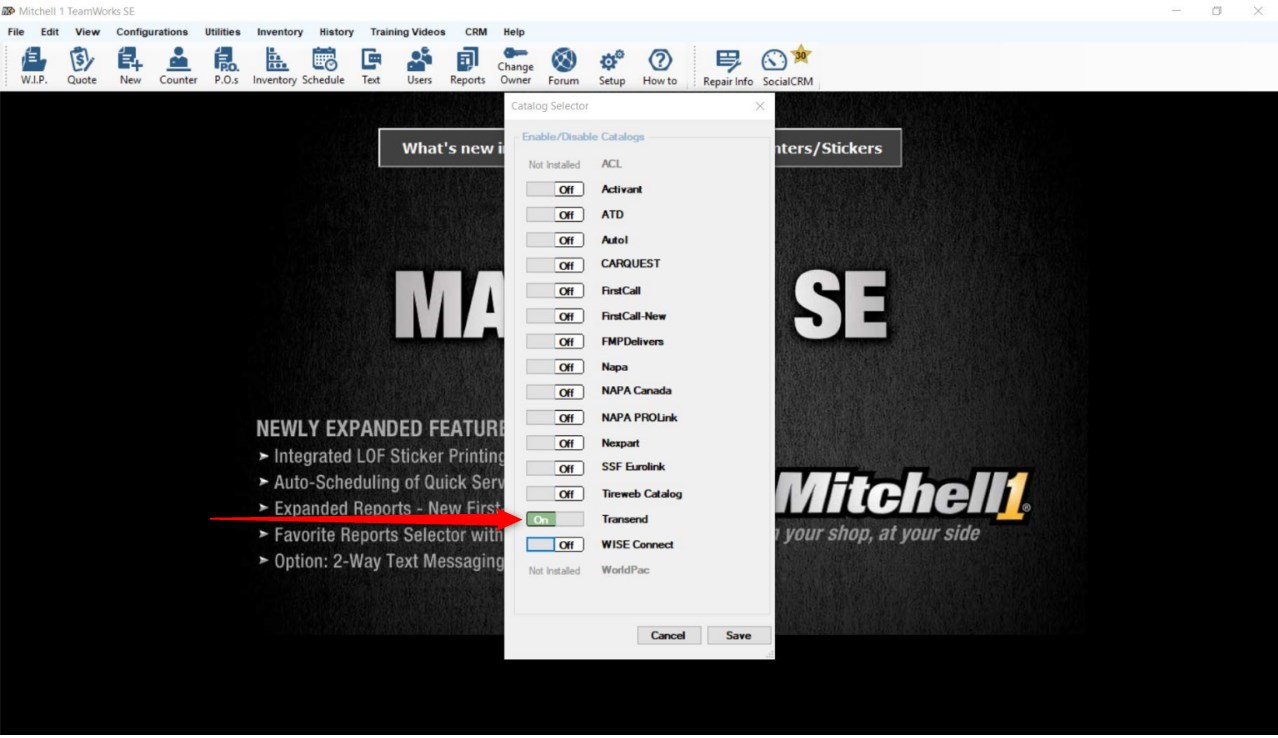Open Inventory from the toolbar

(x=274, y=66)
